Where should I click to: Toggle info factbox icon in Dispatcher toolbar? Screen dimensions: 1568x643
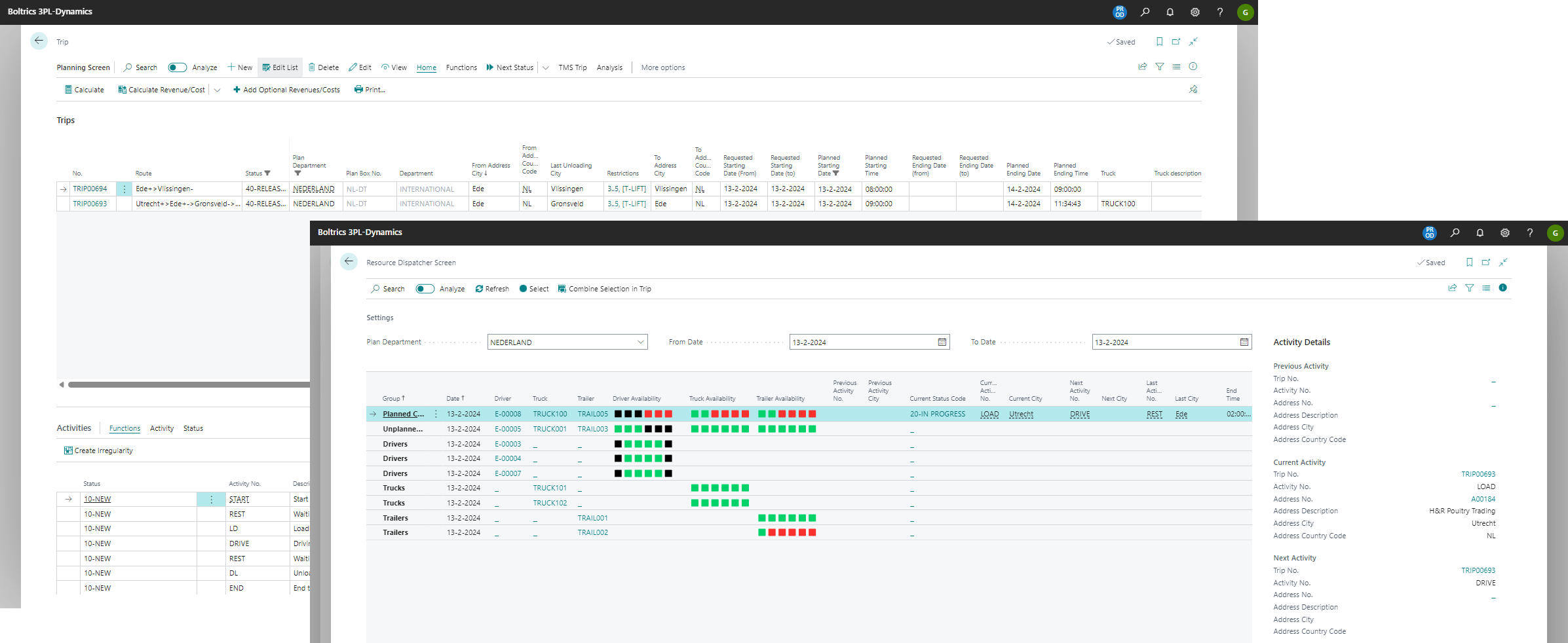(x=1503, y=287)
